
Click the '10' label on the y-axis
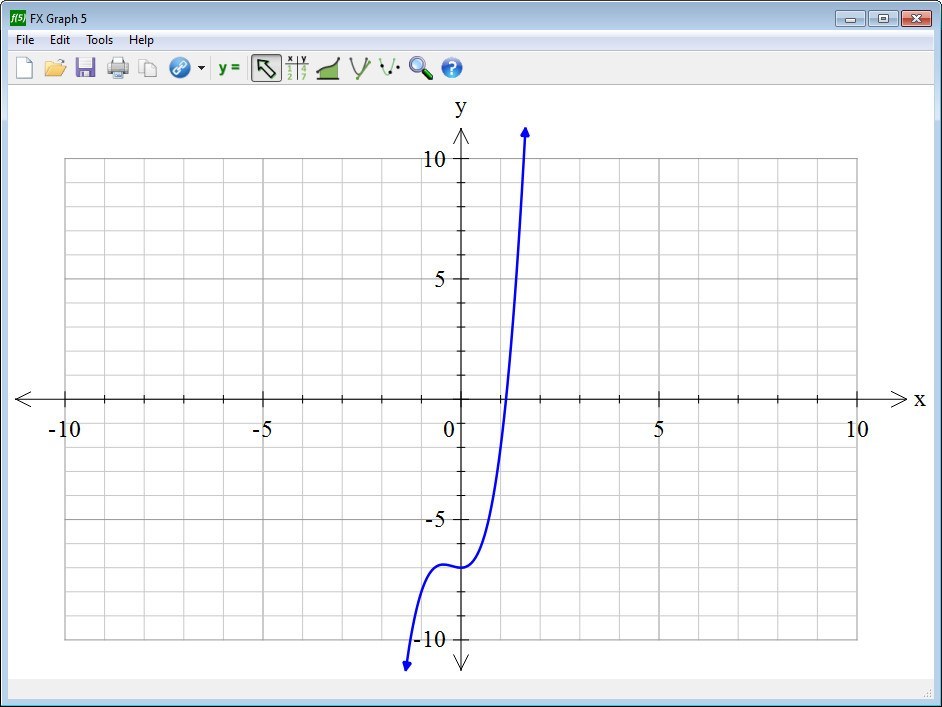pyautogui.click(x=434, y=159)
